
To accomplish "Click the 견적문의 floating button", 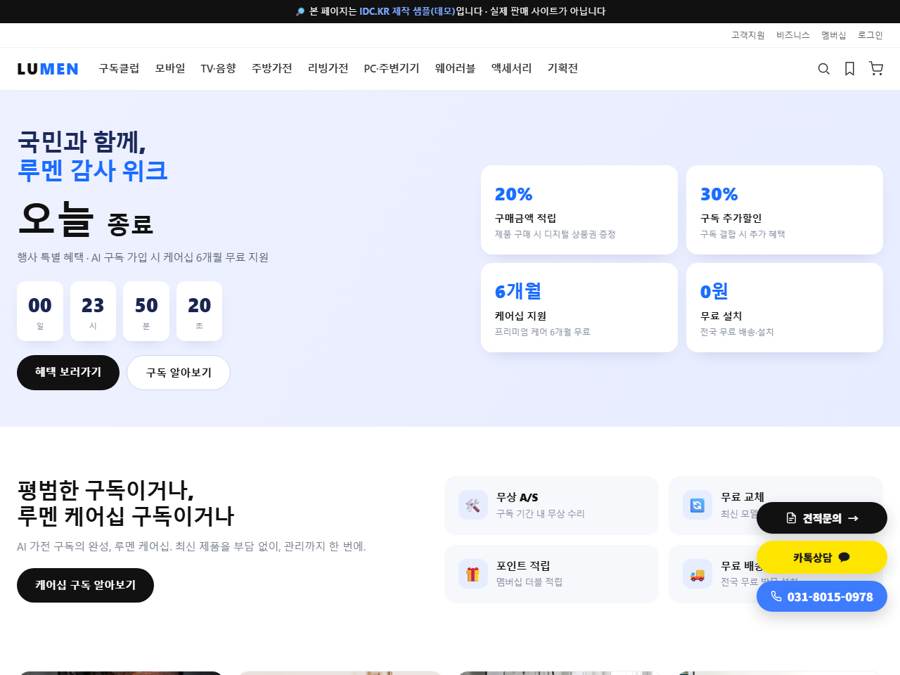I will tap(822, 518).
